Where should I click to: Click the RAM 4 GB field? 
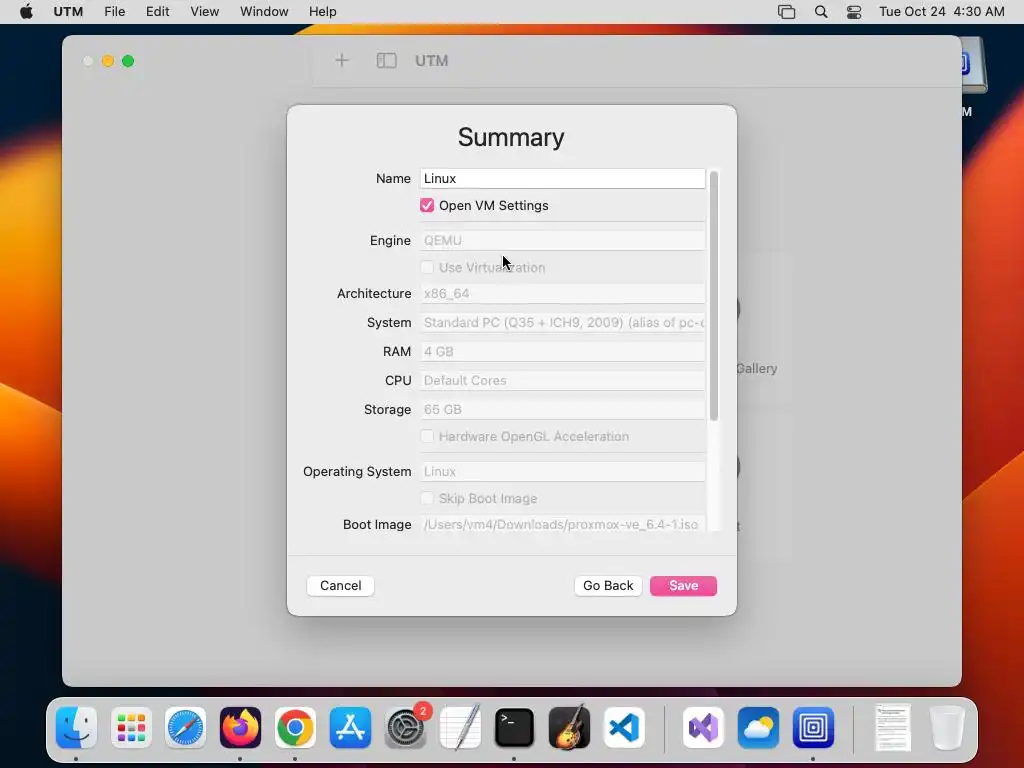coord(562,351)
